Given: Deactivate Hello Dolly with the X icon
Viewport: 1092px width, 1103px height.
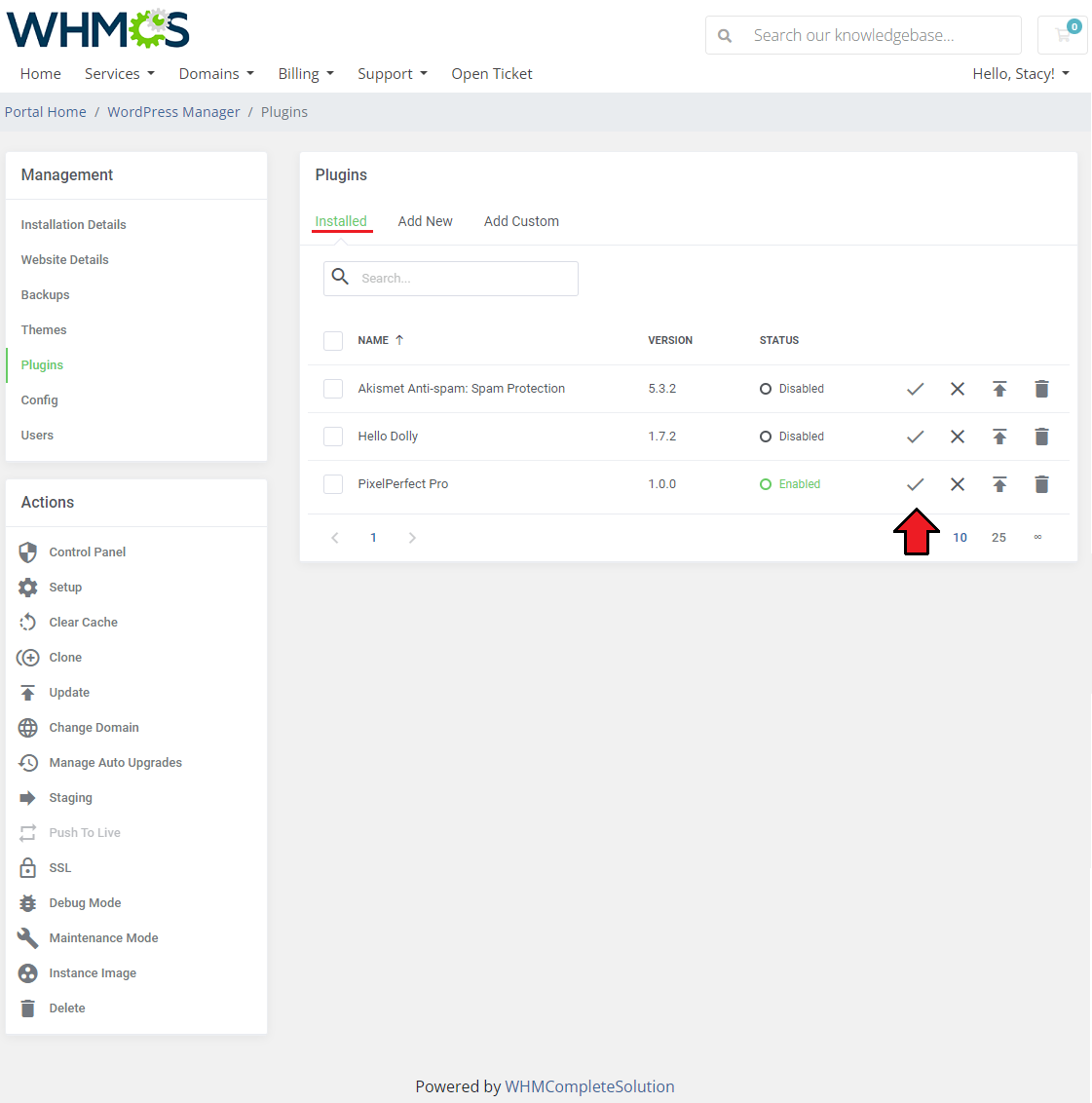Looking at the screenshot, I should click(957, 437).
